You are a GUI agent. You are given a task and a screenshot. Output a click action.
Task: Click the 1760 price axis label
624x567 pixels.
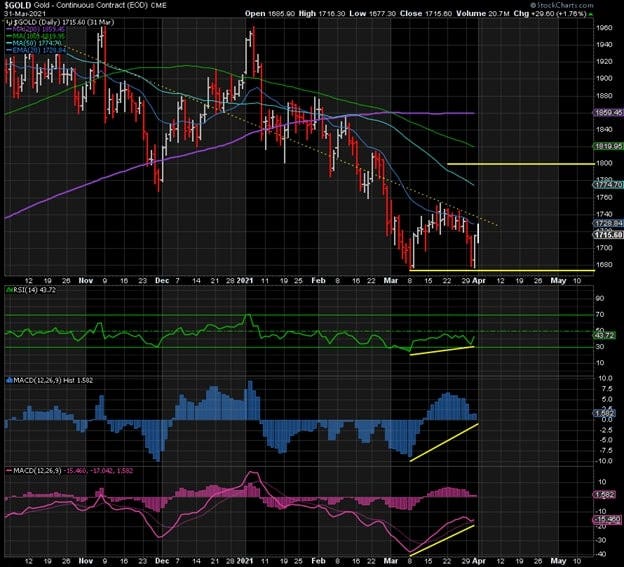(x=604, y=197)
